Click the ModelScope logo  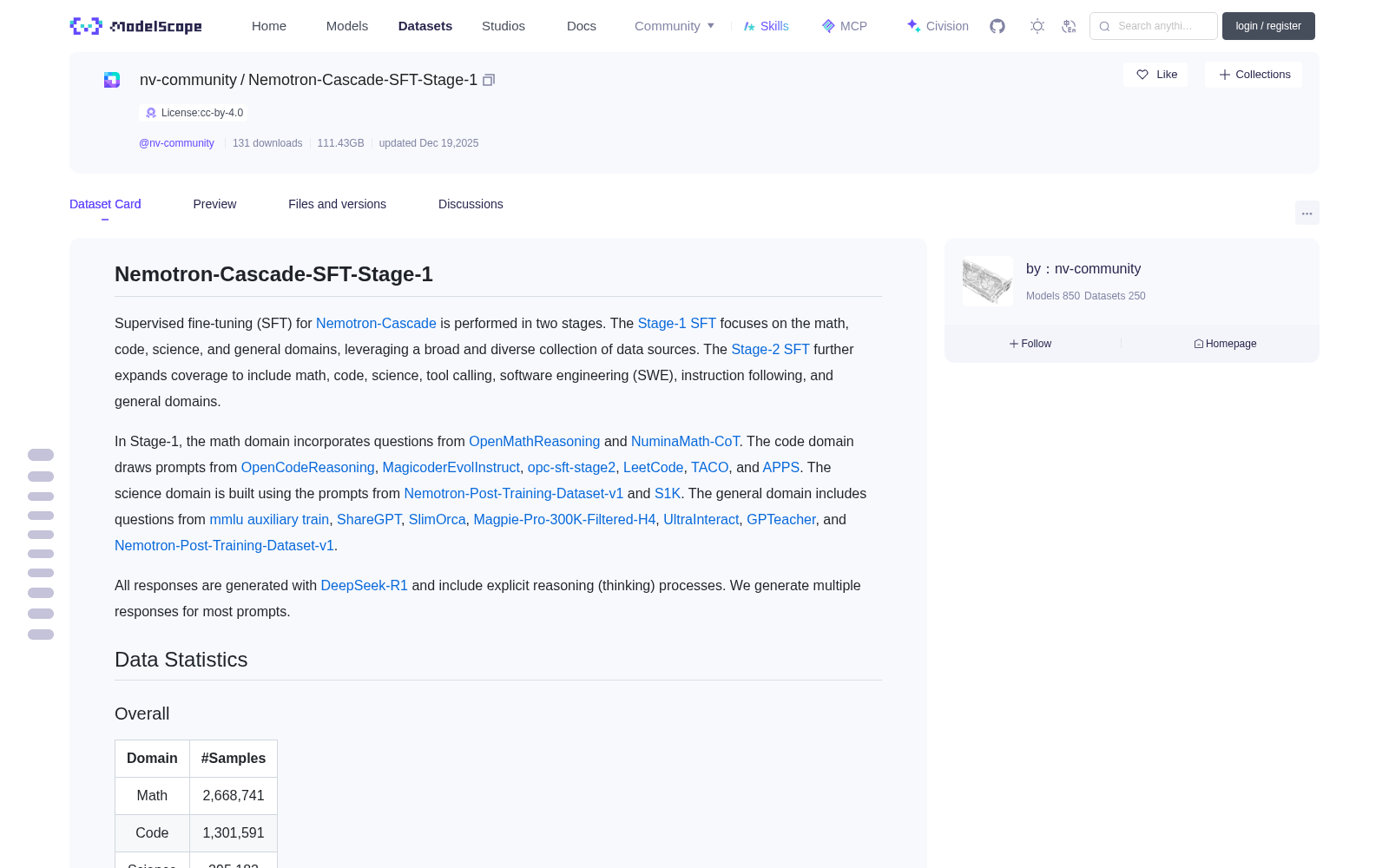(135, 26)
